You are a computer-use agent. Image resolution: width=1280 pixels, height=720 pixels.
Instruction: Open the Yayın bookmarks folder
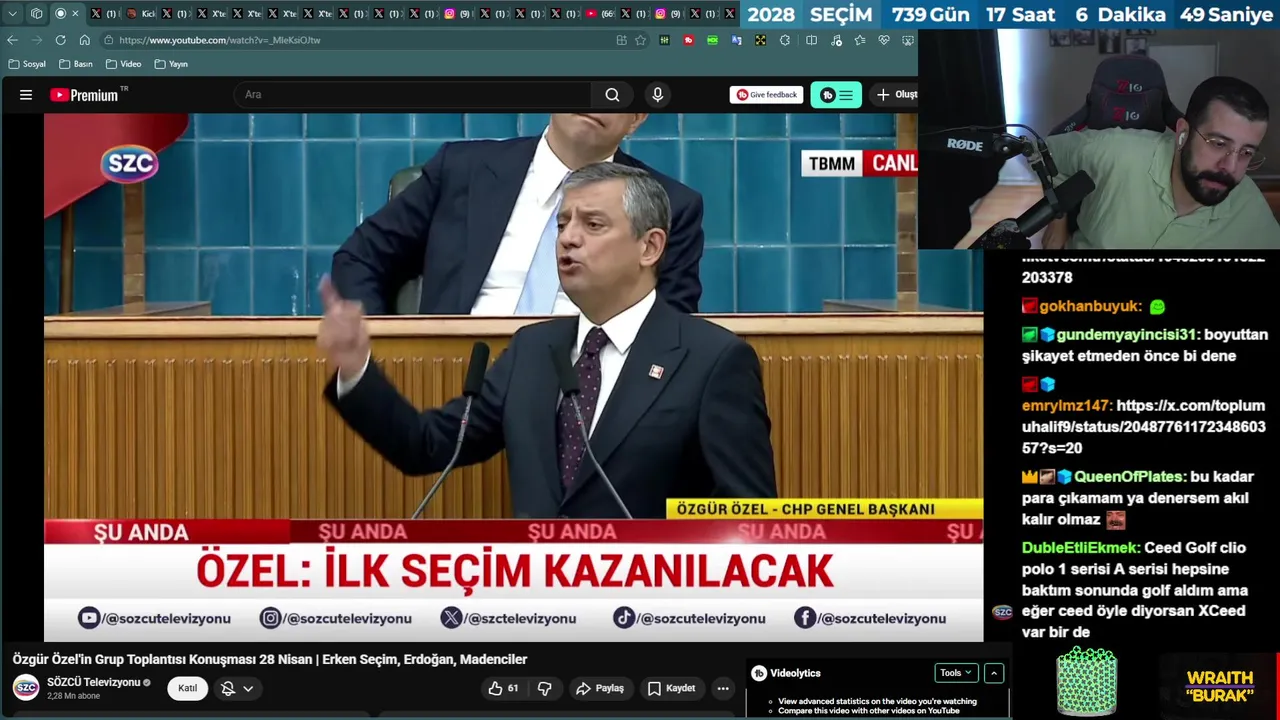171,64
